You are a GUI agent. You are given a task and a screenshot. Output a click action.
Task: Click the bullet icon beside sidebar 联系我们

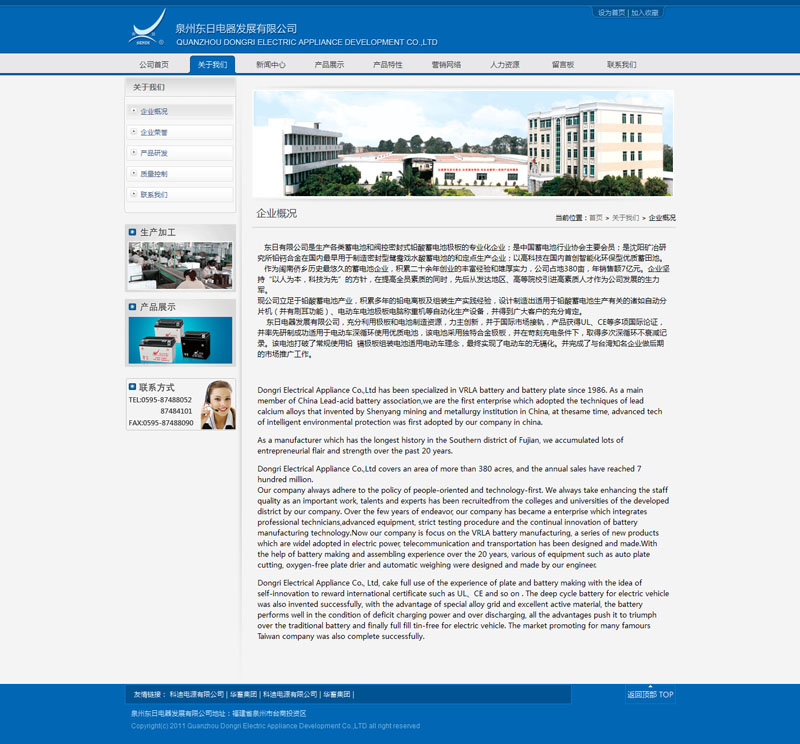click(x=134, y=194)
